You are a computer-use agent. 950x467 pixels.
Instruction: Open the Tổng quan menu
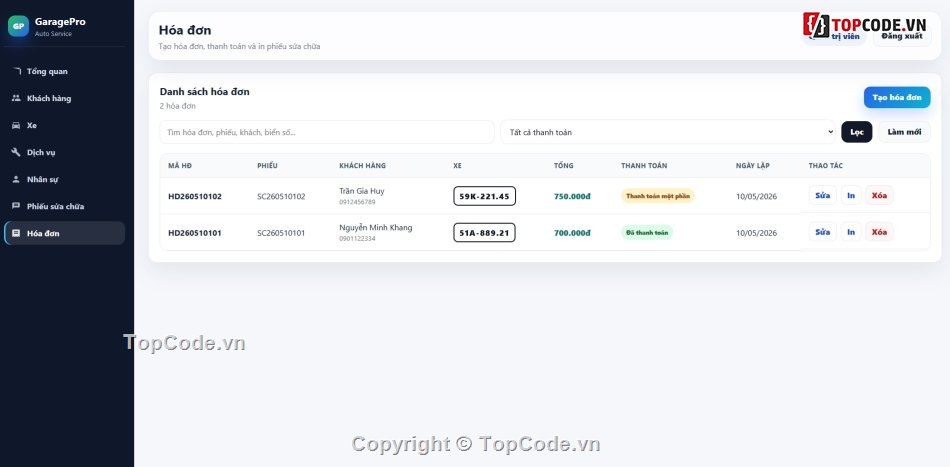[65, 71]
